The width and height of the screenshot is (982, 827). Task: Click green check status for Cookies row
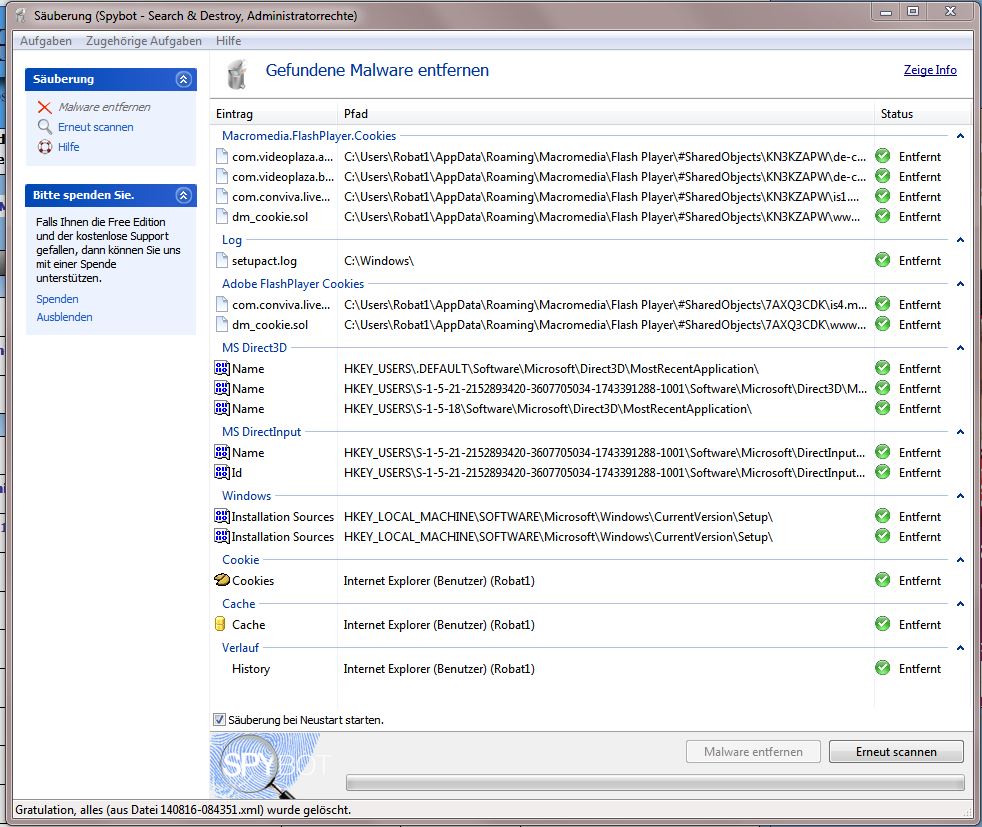click(x=882, y=580)
